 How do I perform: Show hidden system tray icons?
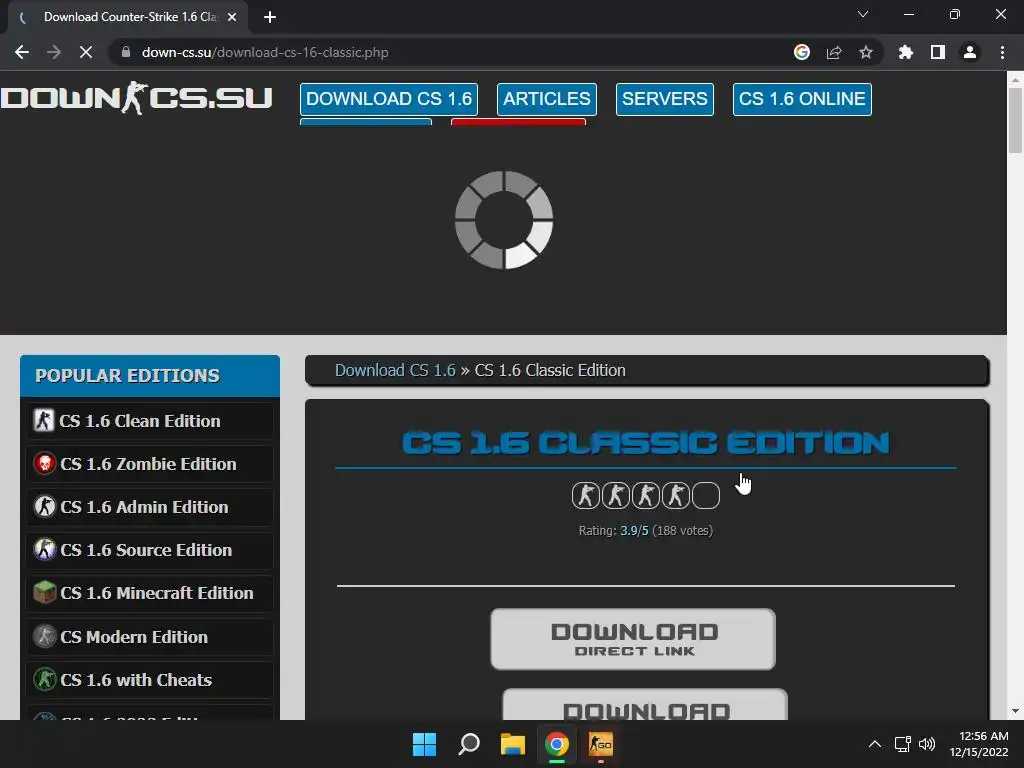(875, 744)
